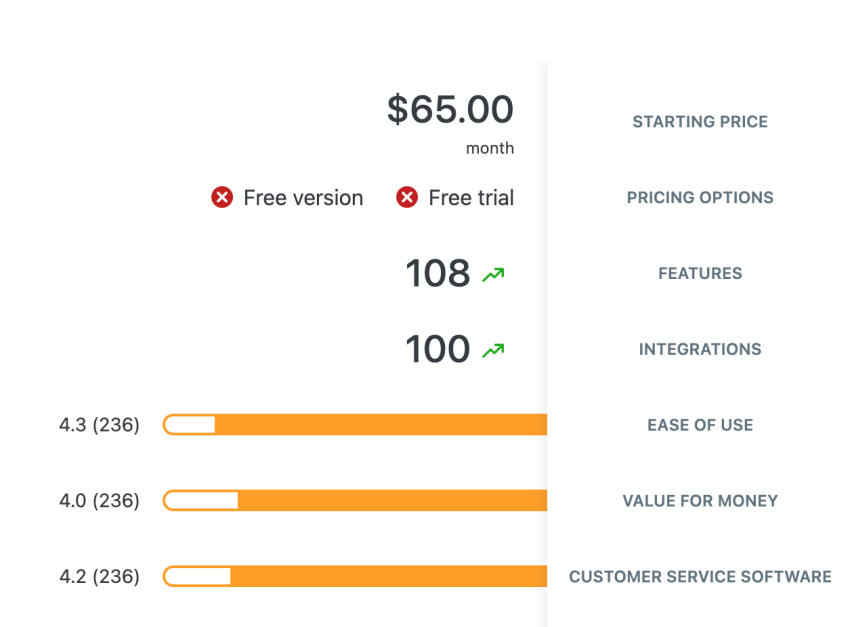Click the 100 integrations count

point(437,349)
